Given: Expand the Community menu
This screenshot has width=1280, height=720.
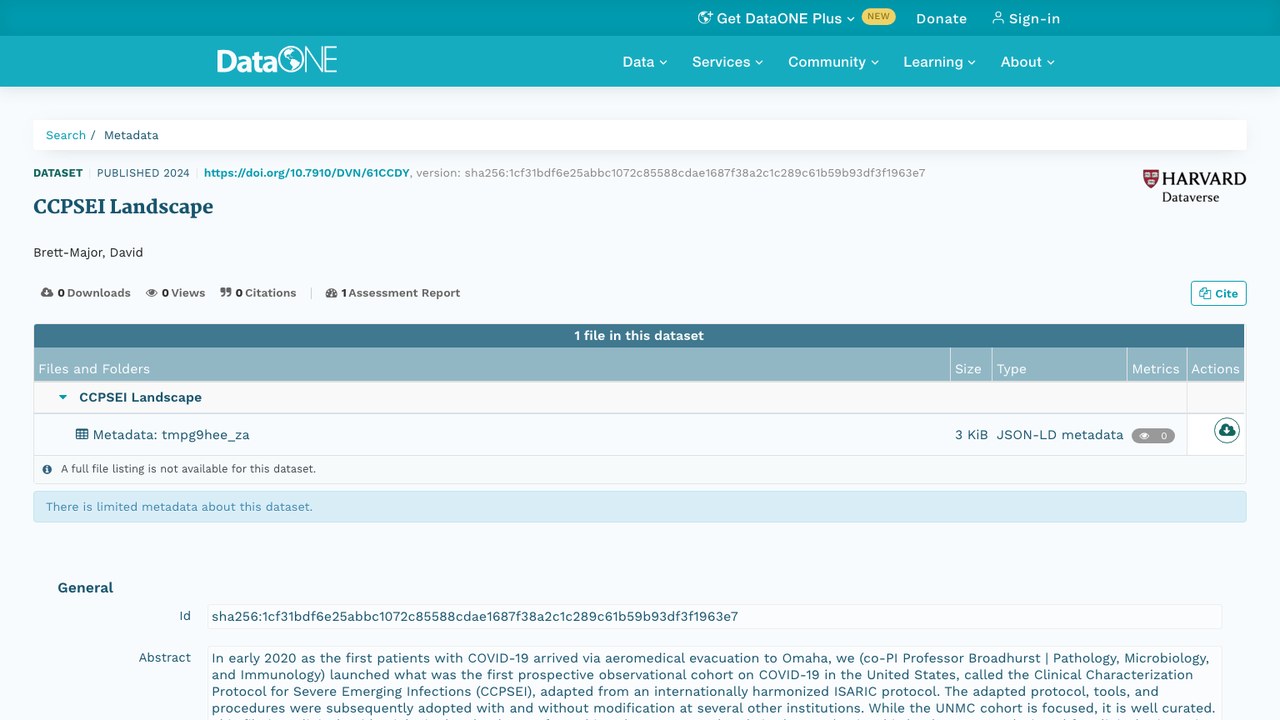Looking at the screenshot, I should [x=833, y=62].
